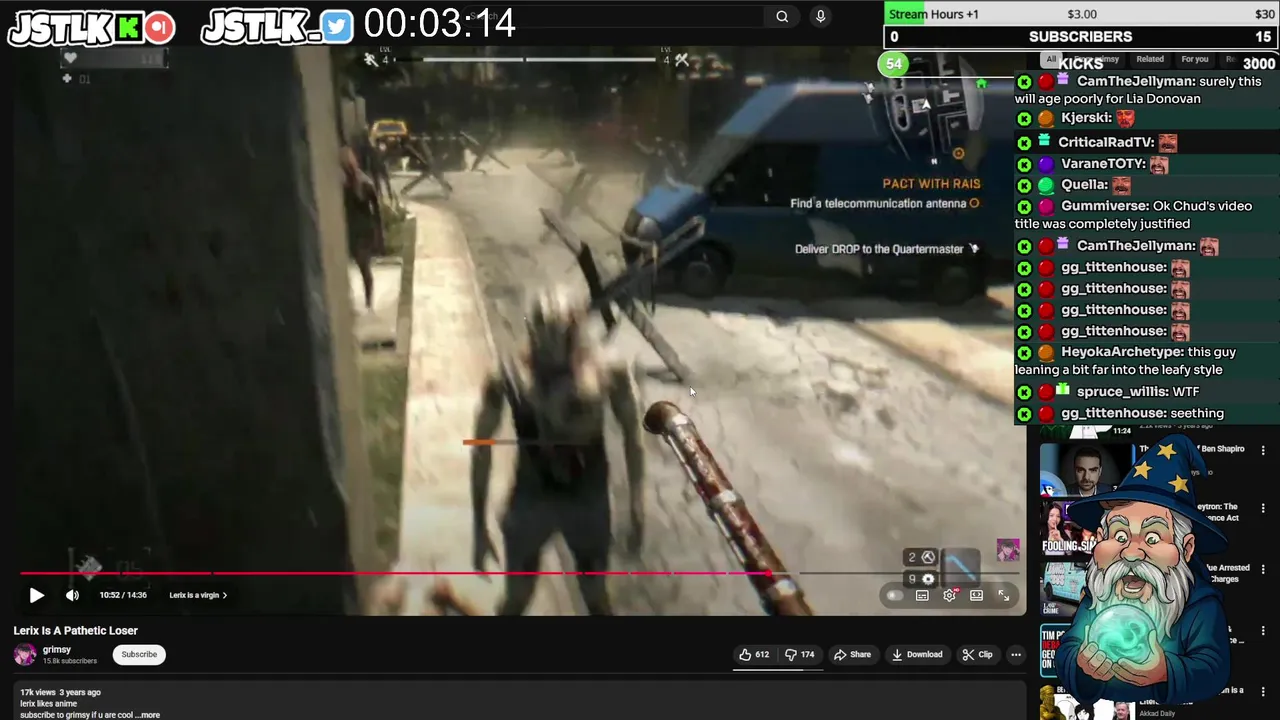
Task: Open the three-dot more actions menu beside Clip
Action: 1016,655
